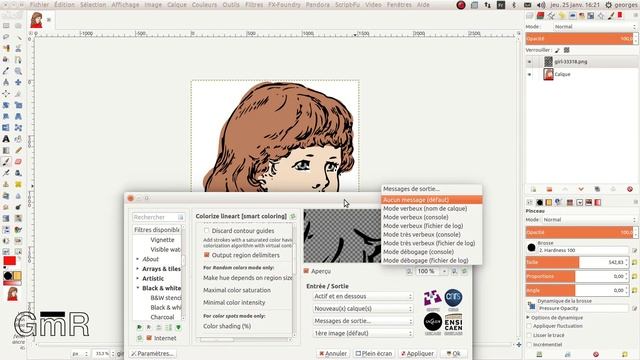The width and height of the screenshot is (640, 360).
Task: Toggle the Internet checkbox
Action: click(x=149, y=338)
